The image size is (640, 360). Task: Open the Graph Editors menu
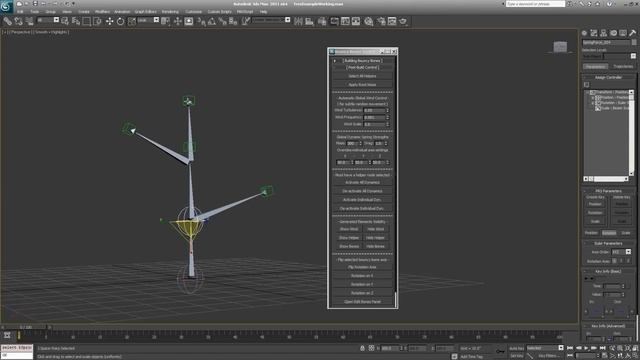[145, 12]
